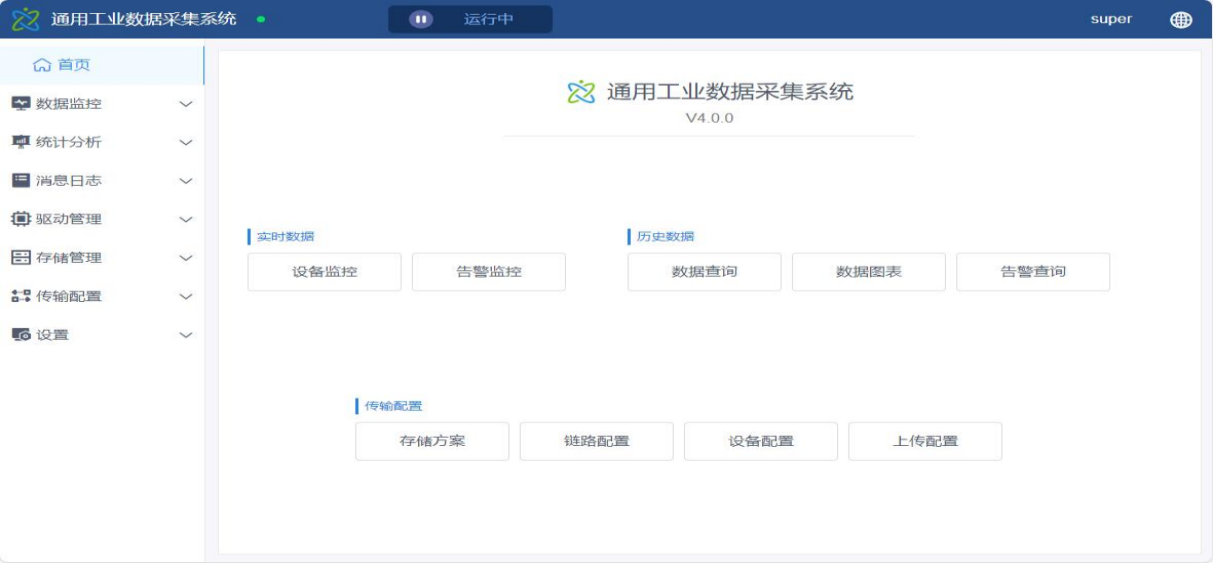Open the super user account menu

(1111, 19)
